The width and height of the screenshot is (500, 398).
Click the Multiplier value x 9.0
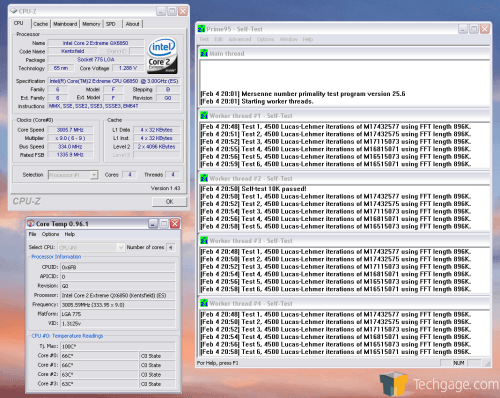pyautogui.click(x=70, y=138)
